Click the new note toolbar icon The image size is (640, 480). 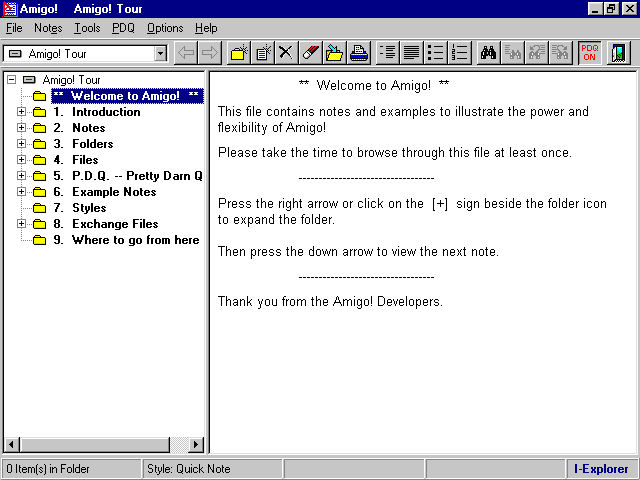(263, 53)
